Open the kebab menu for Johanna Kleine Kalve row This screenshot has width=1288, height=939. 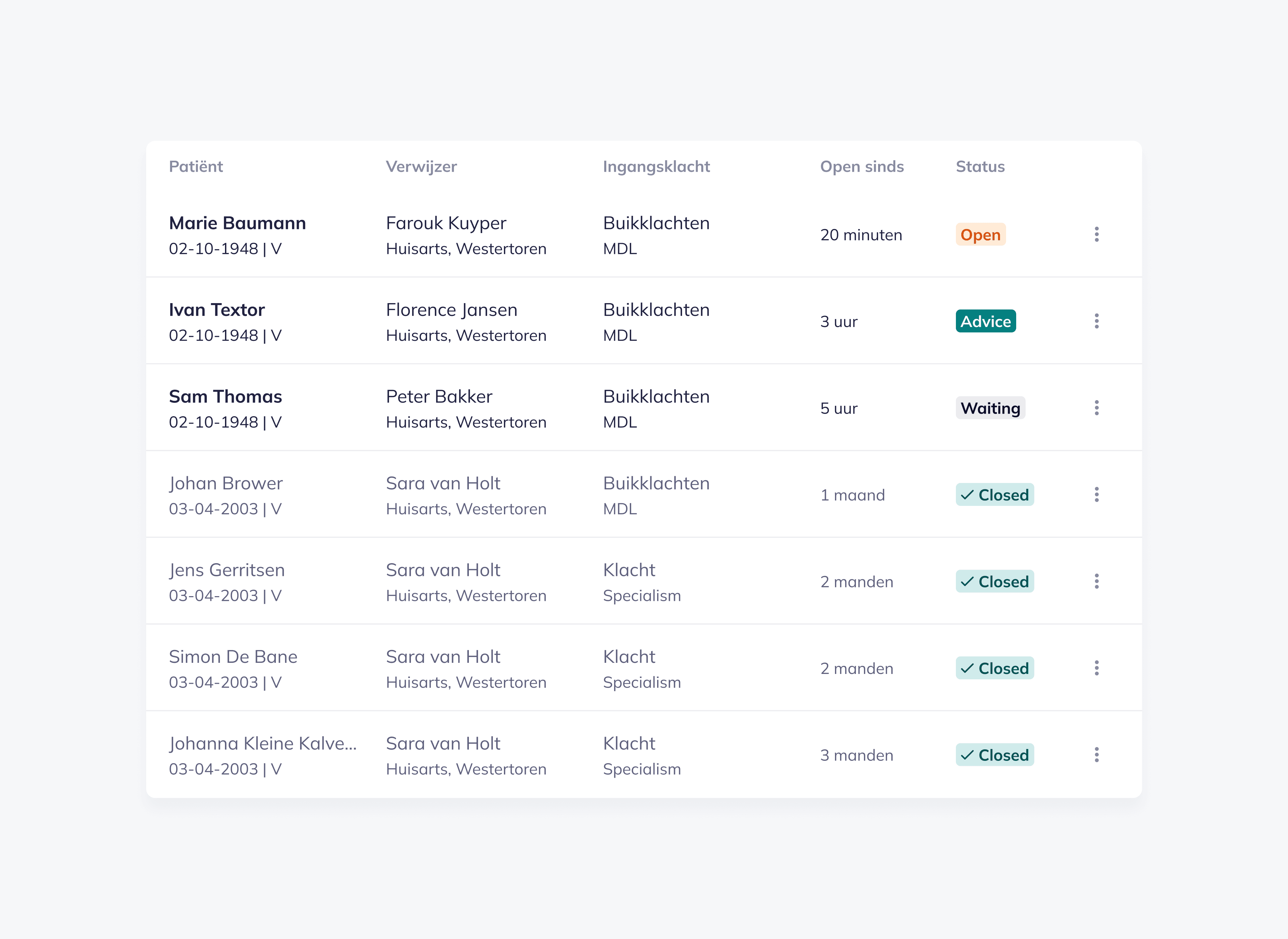pyautogui.click(x=1096, y=755)
